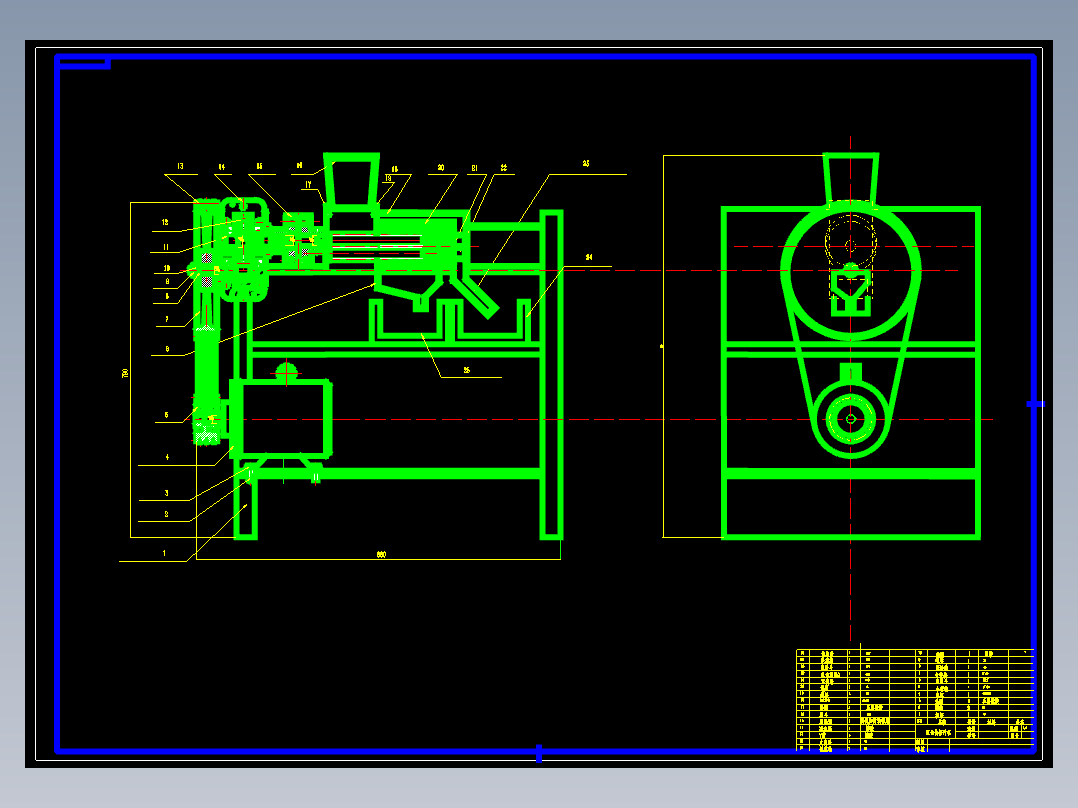Select part callout number 7

click(x=166, y=319)
